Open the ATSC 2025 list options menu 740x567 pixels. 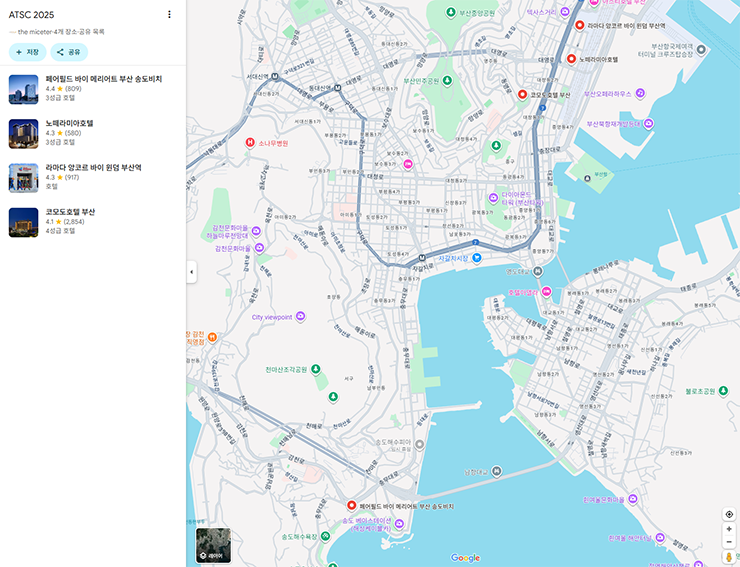(169, 15)
